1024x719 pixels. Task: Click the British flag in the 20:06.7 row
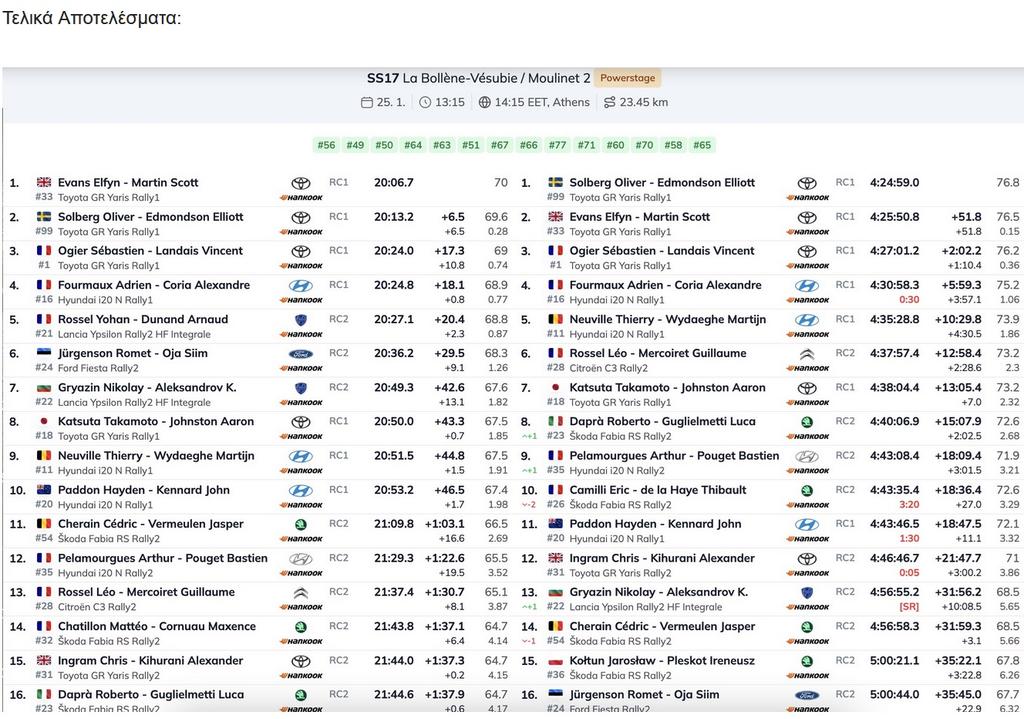[x=44, y=182]
